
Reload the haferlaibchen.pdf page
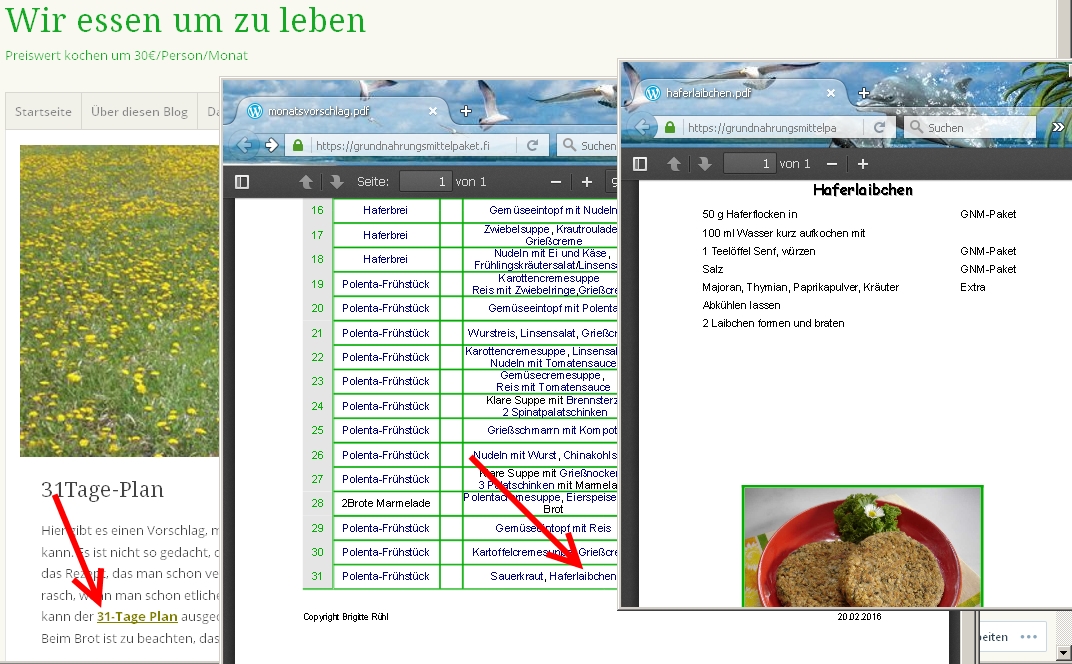[x=879, y=128]
